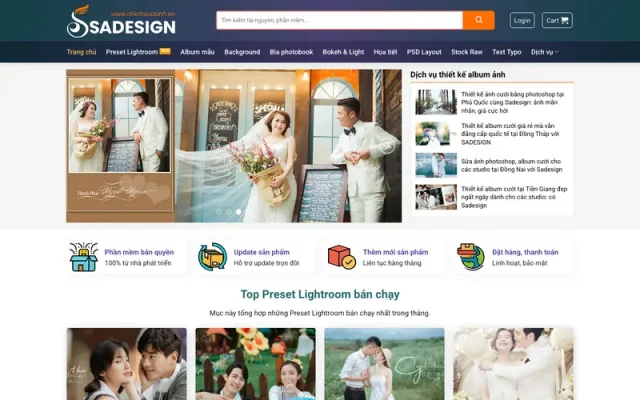Select the third carousel dot
The height and width of the screenshot is (400, 640).
(239, 212)
